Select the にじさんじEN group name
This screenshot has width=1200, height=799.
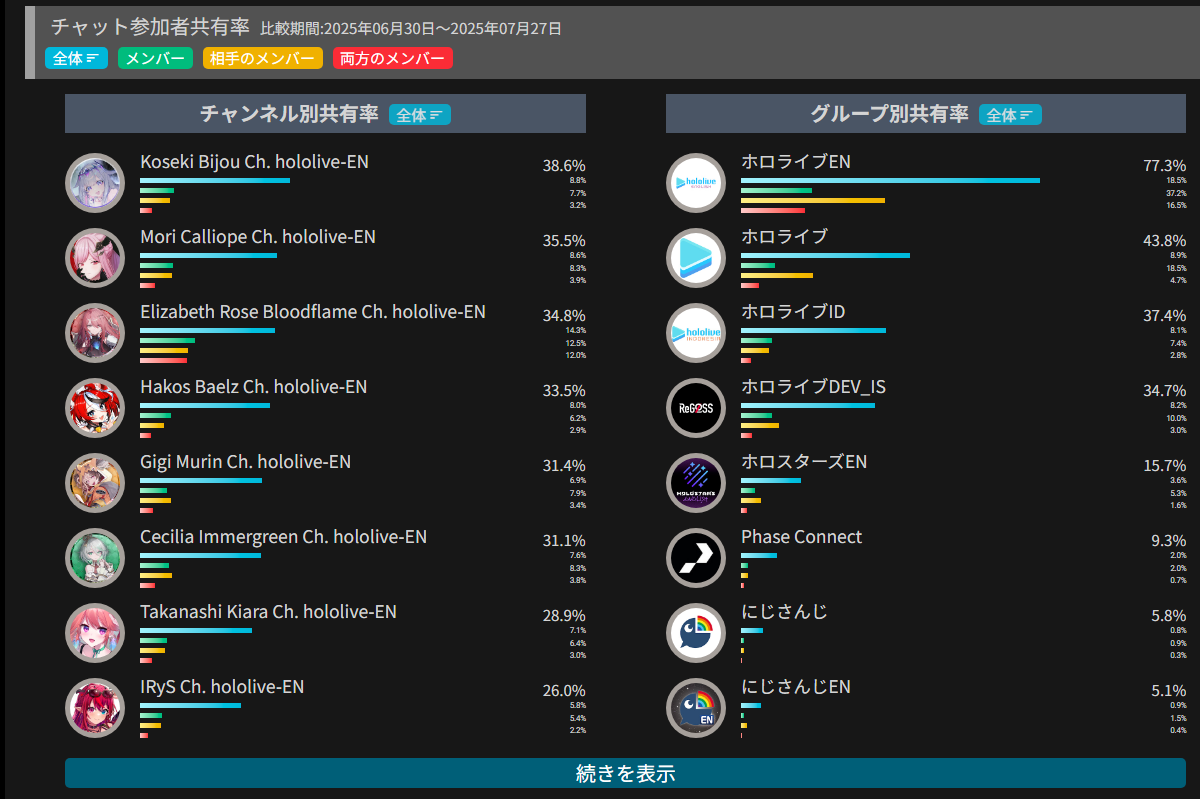796,687
